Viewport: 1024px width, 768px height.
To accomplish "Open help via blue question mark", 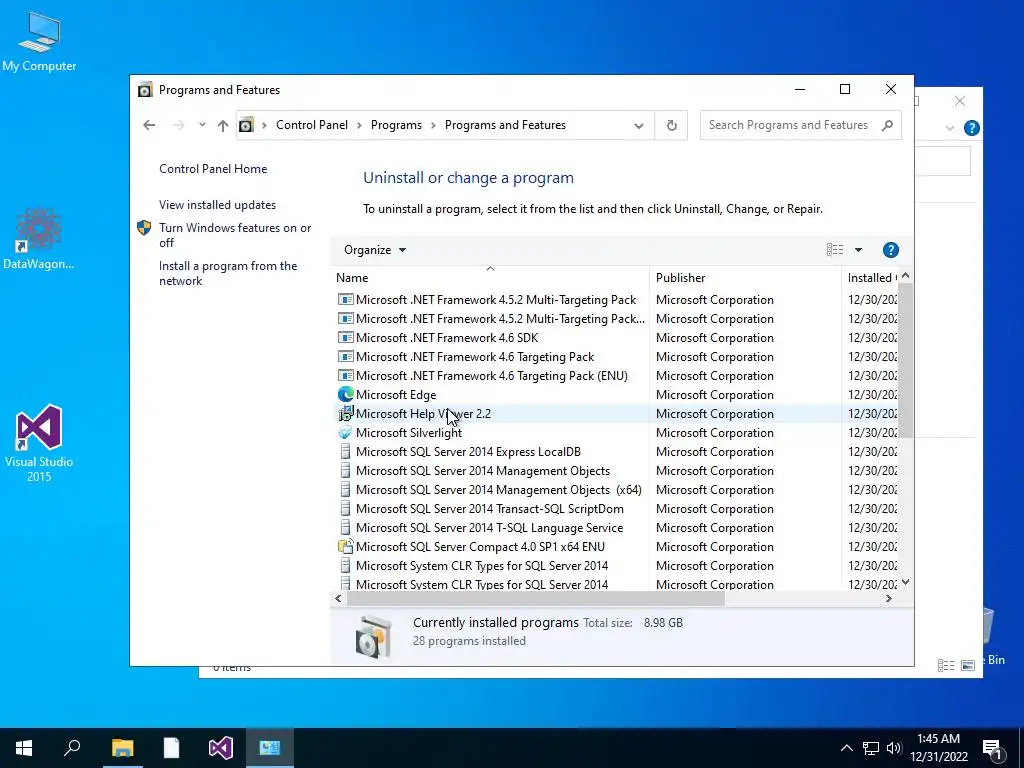I will coord(890,250).
